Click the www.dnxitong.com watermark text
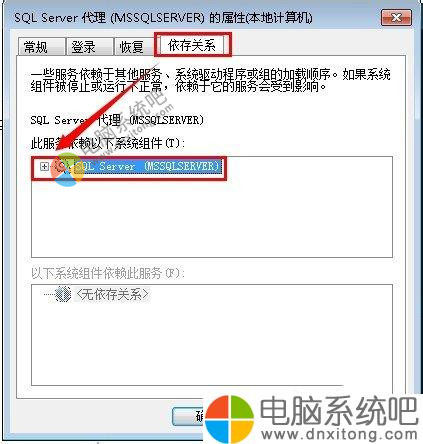Screen dimensions: 423x444 (x=339, y=435)
